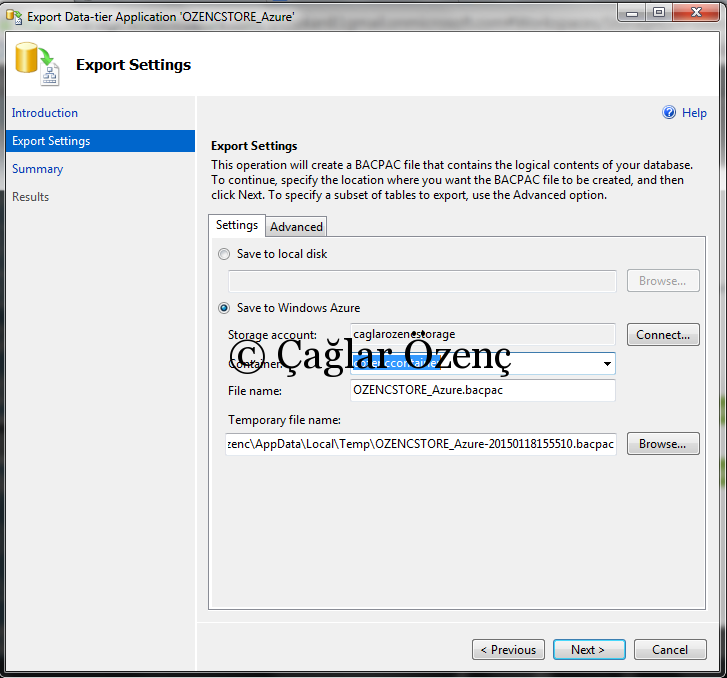Click the title bar application icon
The width and height of the screenshot is (727, 678).
[14, 17]
